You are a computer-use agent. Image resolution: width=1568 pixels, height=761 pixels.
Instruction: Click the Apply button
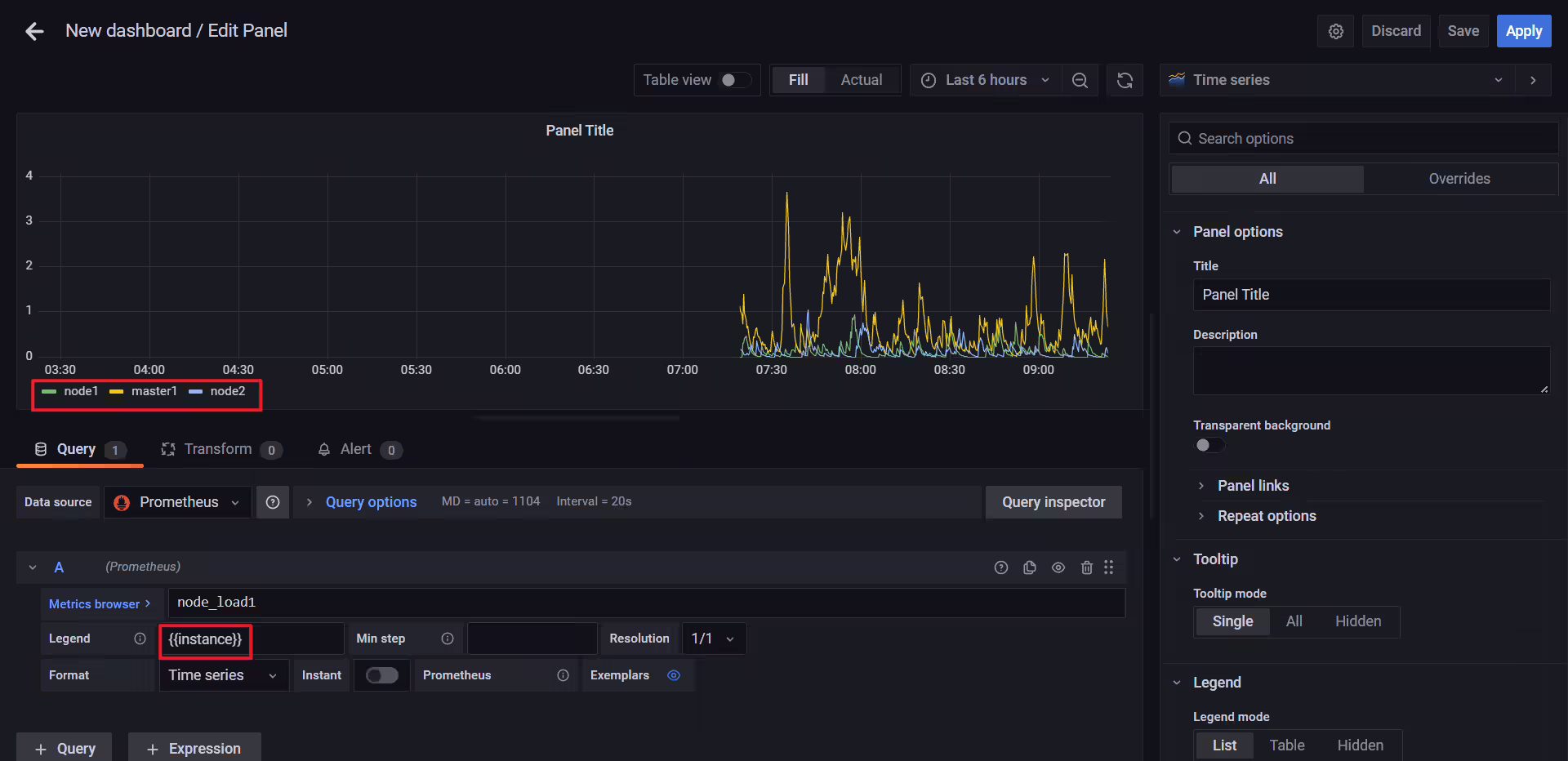(x=1524, y=31)
